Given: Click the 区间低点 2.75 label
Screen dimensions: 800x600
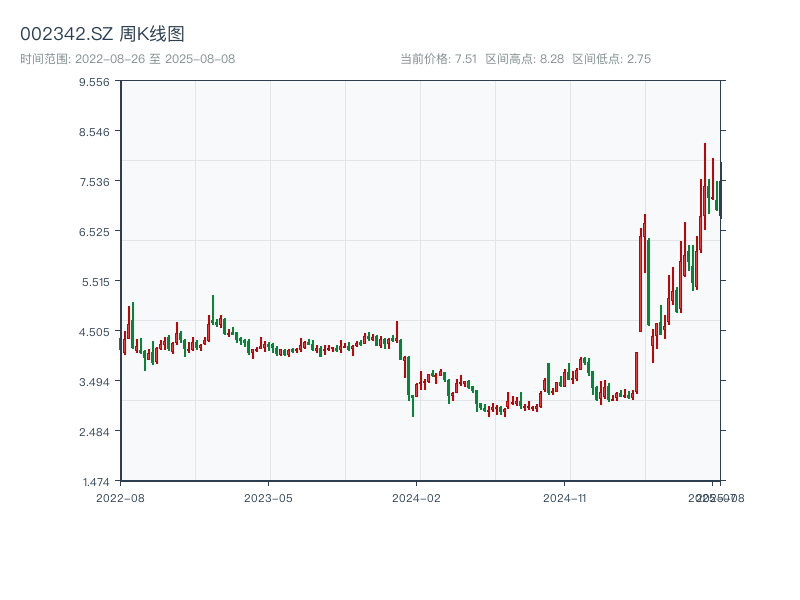Looking at the screenshot, I should tap(611, 59).
